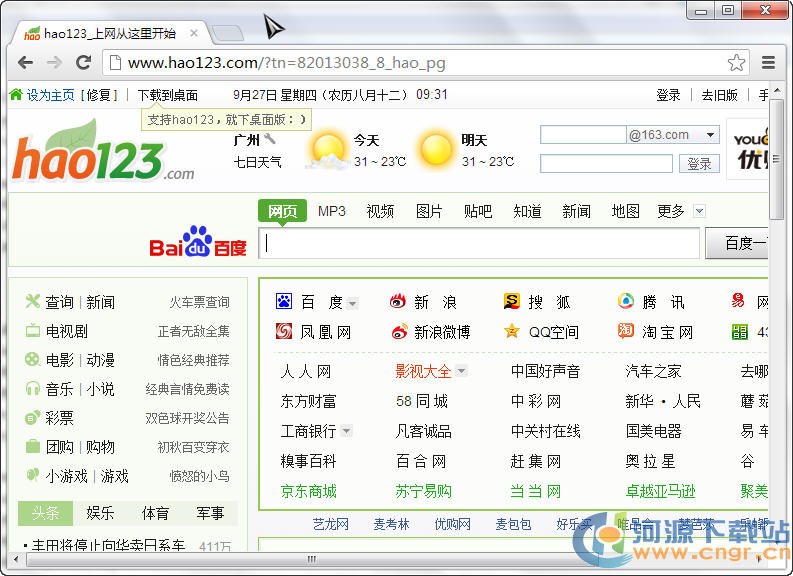The image size is (793, 576).
Task: Click the Baidu logo
Action: [x=198, y=242]
